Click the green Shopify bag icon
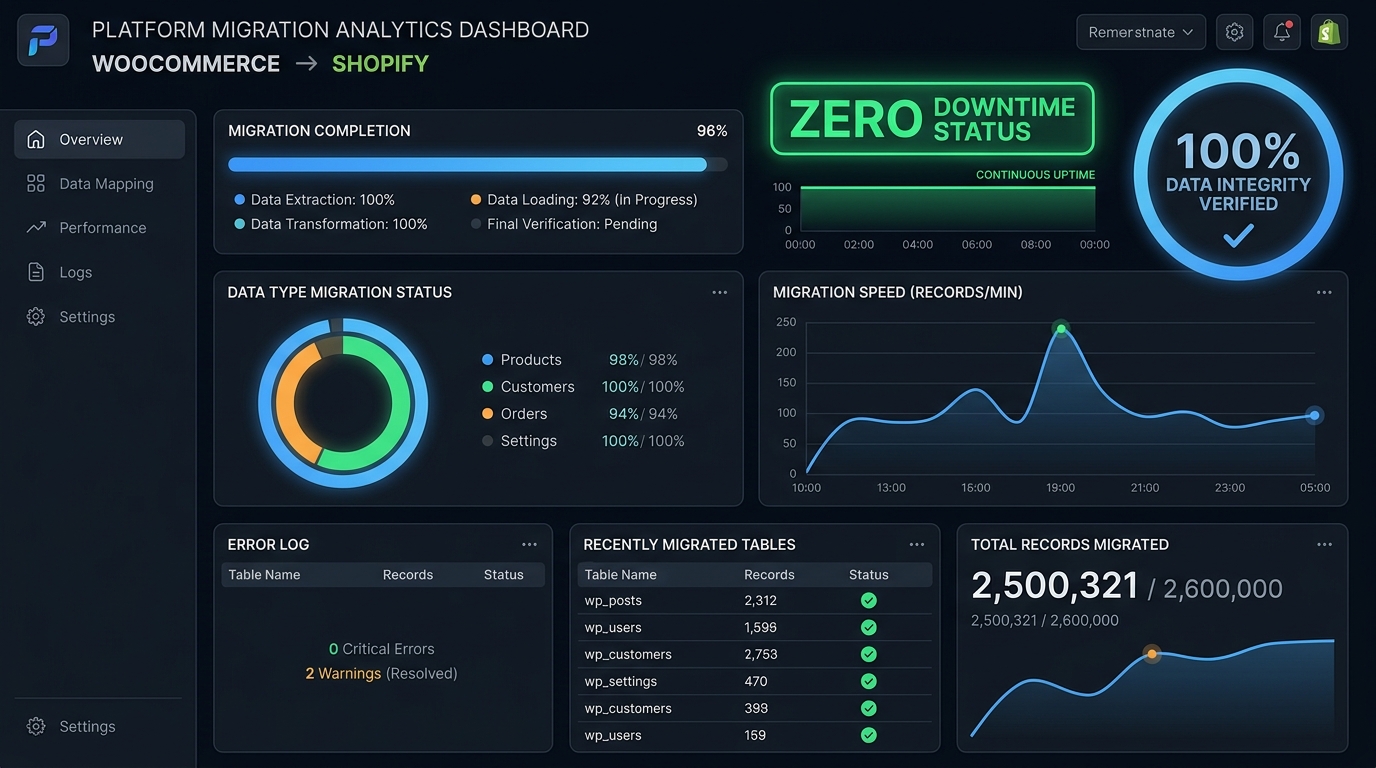 [1329, 32]
